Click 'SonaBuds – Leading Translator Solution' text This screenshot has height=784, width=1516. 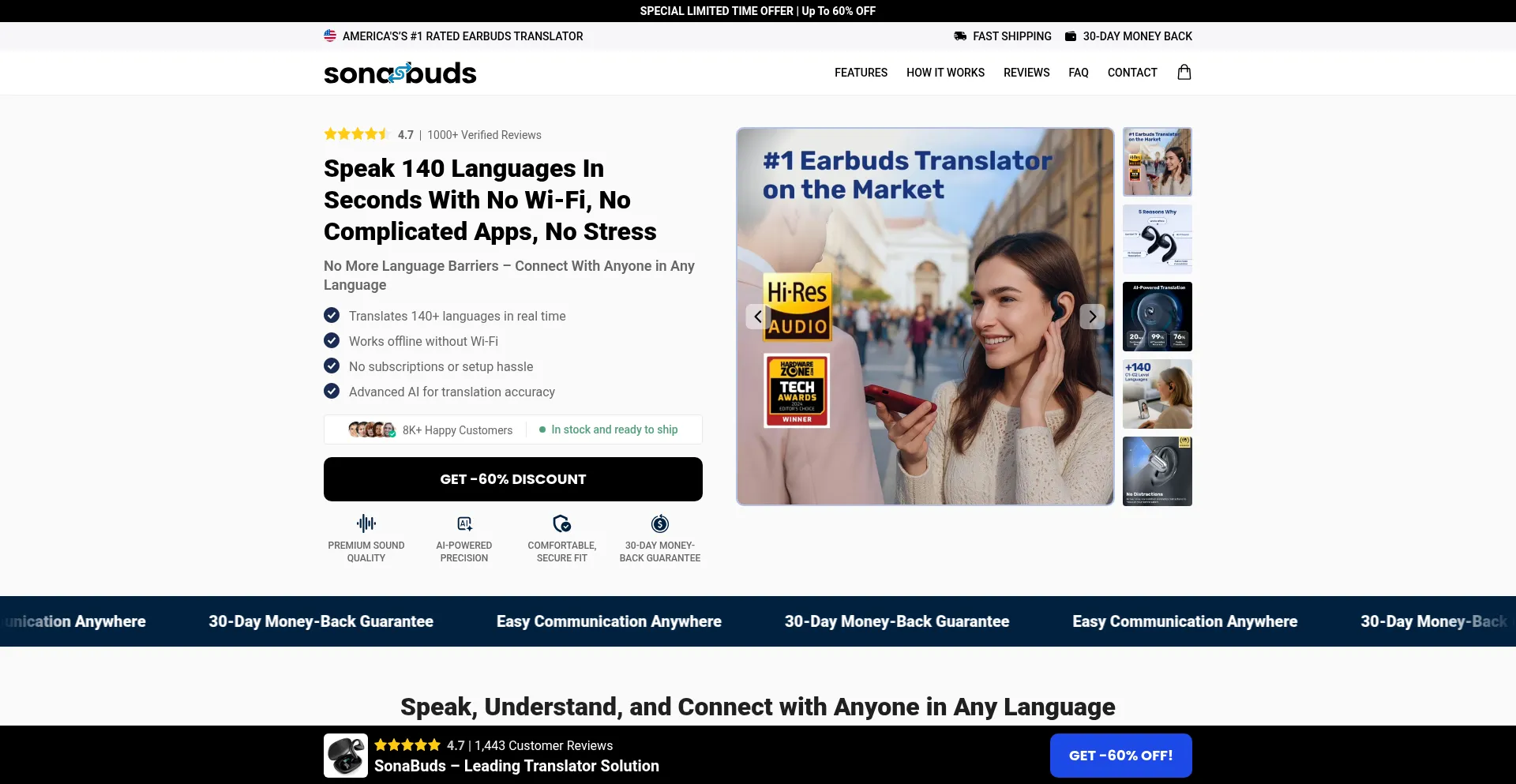pyautogui.click(x=516, y=766)
